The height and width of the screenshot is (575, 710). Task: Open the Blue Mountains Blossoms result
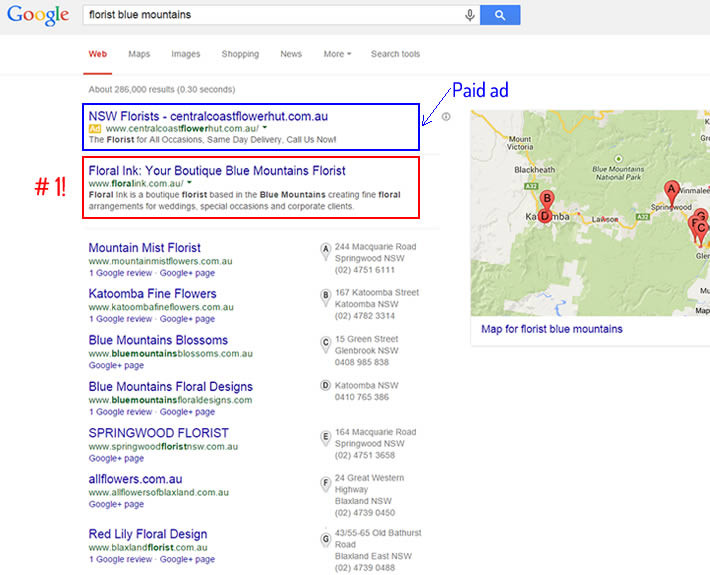point(158,340)
